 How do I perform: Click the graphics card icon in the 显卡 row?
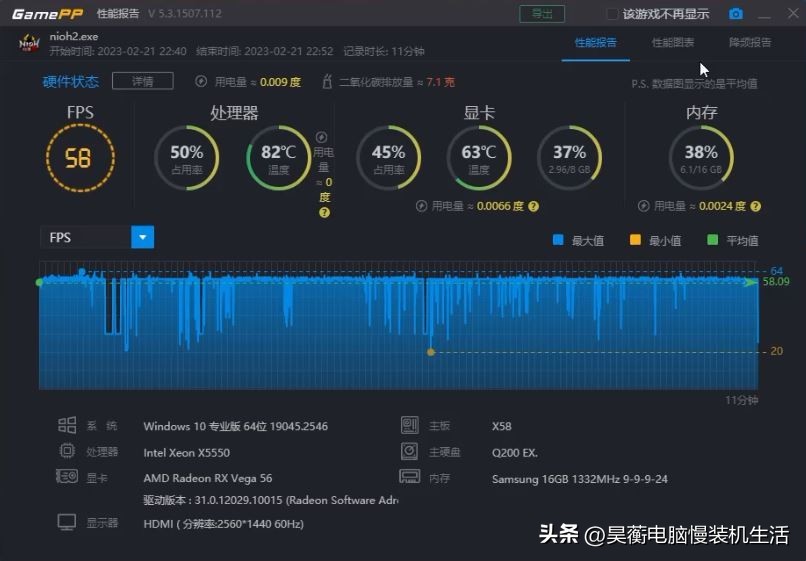point(67,476)
